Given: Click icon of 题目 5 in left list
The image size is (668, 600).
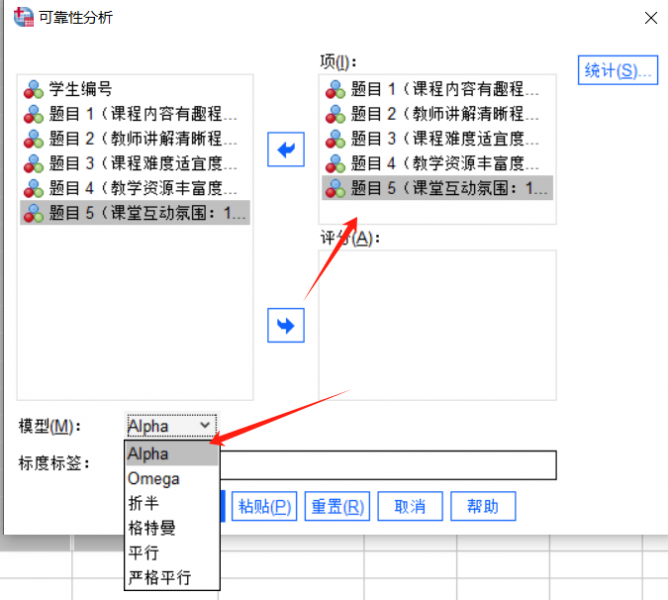Looking at the screenshot, I should (x=34, y=213).
